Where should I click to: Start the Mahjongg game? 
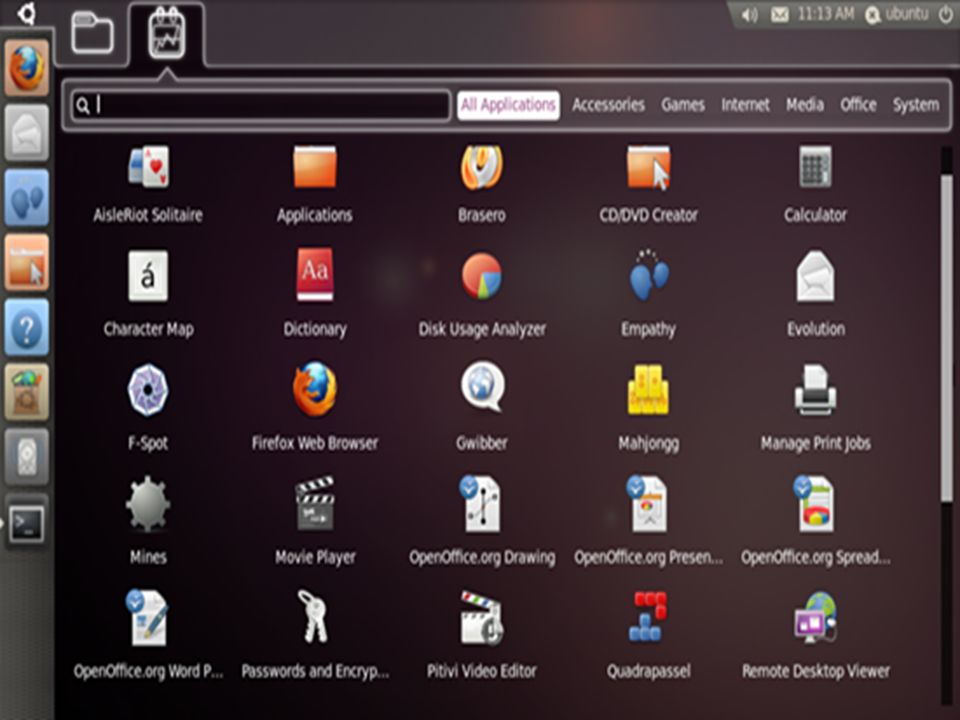(648, 390)
